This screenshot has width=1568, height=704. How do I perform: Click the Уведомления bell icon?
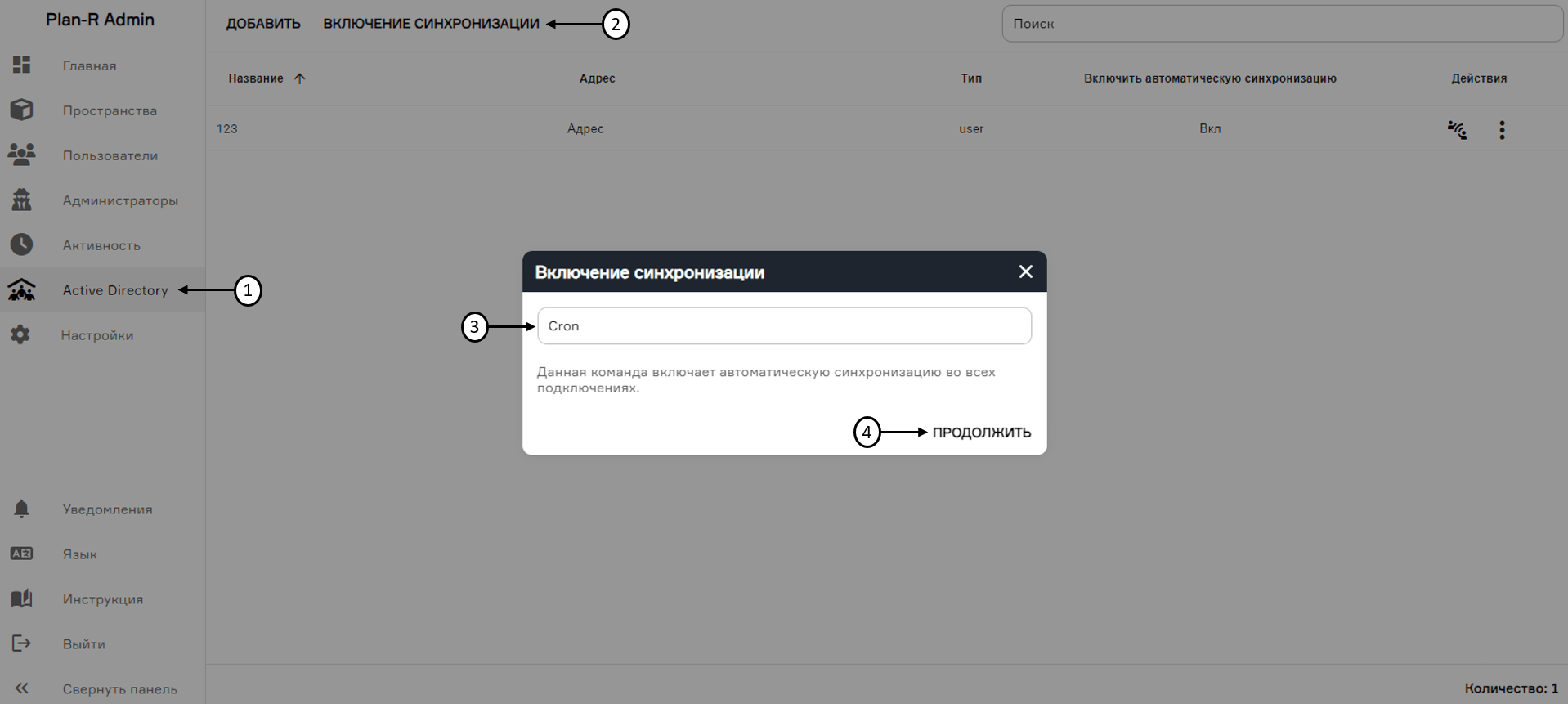click(21, 509)
